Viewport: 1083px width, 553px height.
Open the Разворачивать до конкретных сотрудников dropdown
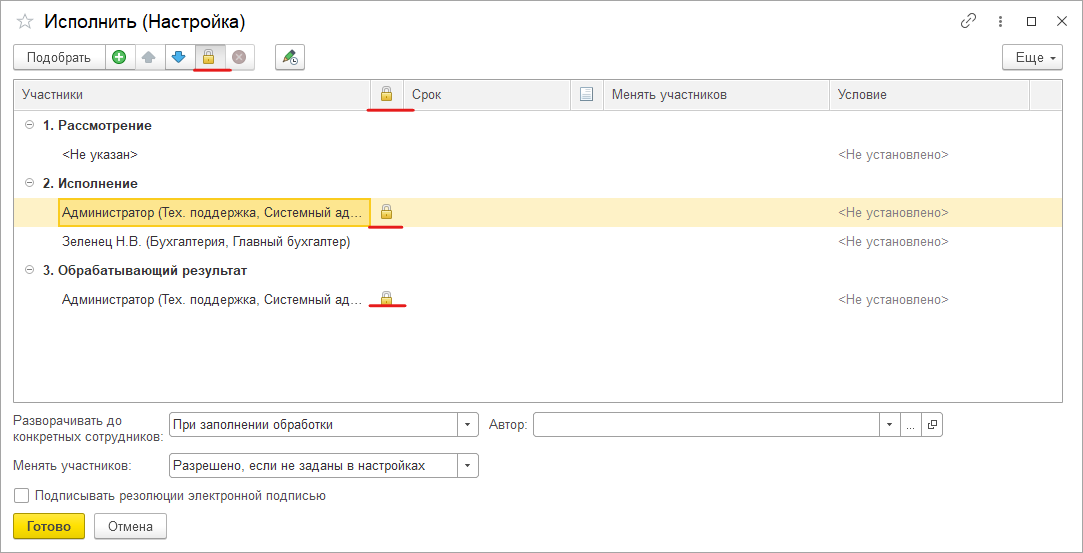pos(468,425)
